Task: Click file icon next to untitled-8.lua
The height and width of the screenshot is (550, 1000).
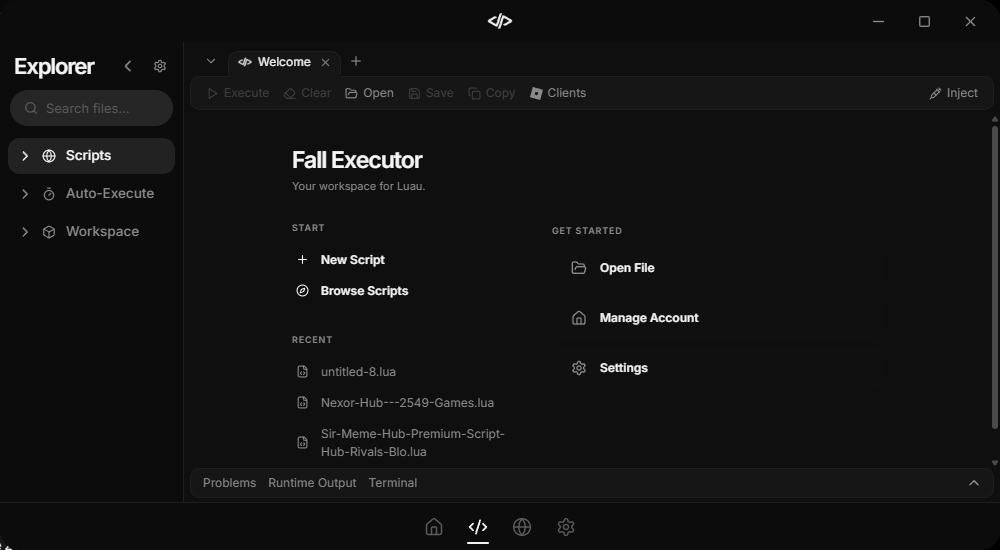Action: (x=302, y=371)
